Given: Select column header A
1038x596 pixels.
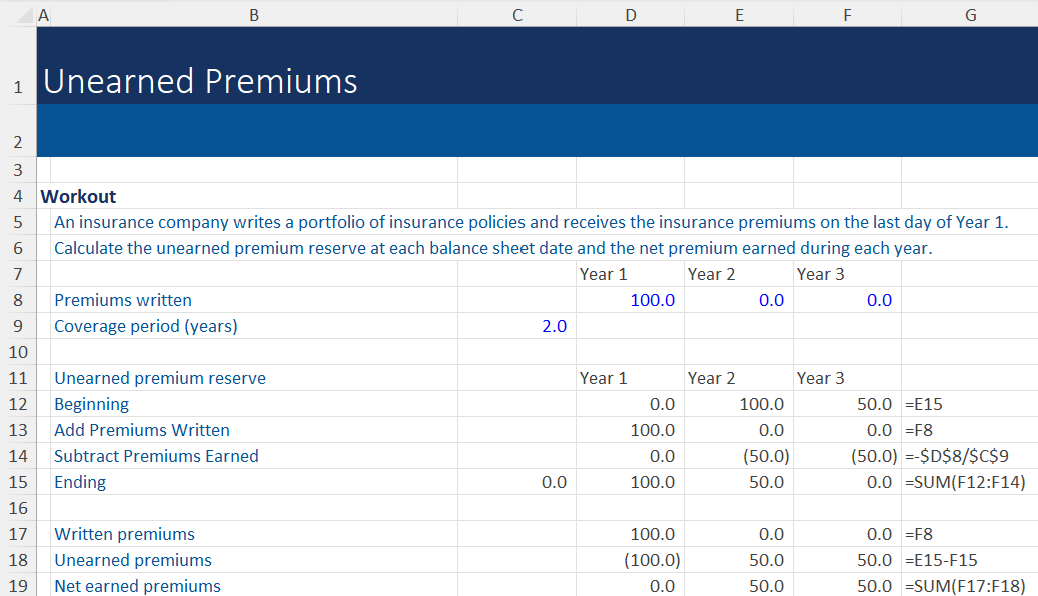Looking at the screenshot, I should pos(44,14).
